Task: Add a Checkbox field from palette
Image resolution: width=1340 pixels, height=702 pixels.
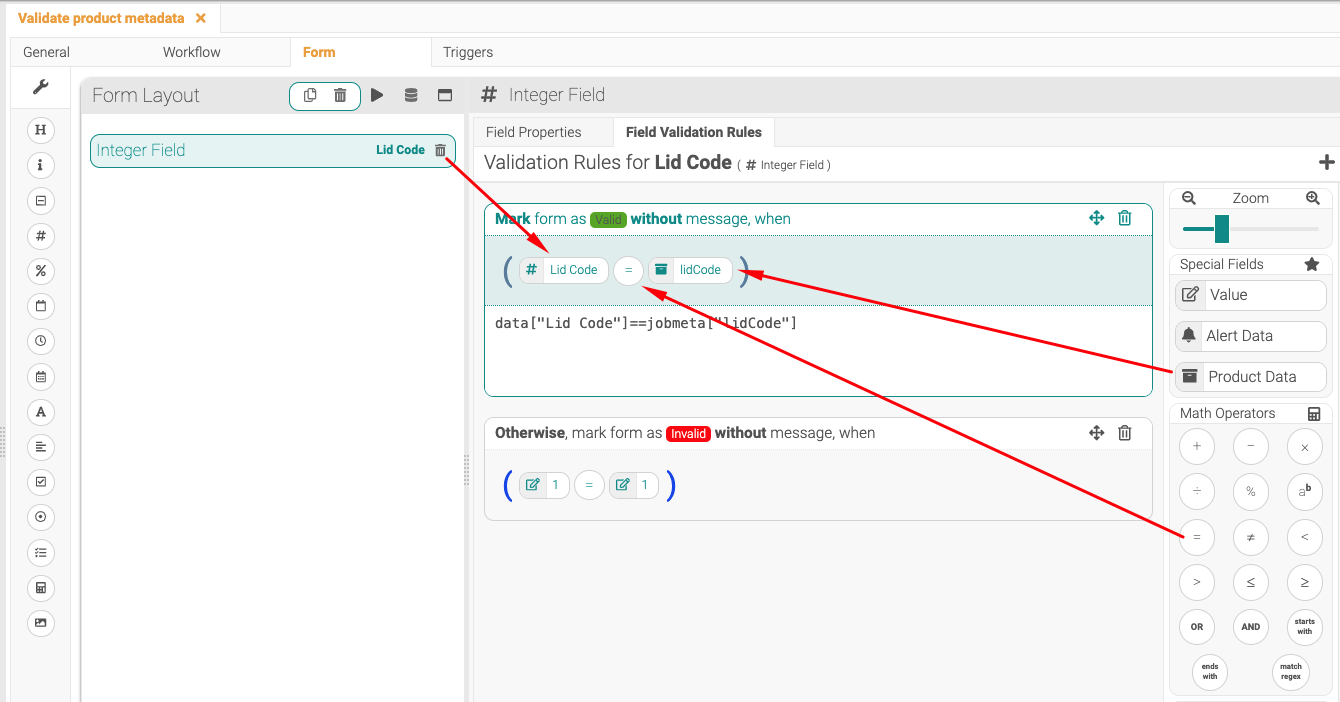Action: pos(41,482)
